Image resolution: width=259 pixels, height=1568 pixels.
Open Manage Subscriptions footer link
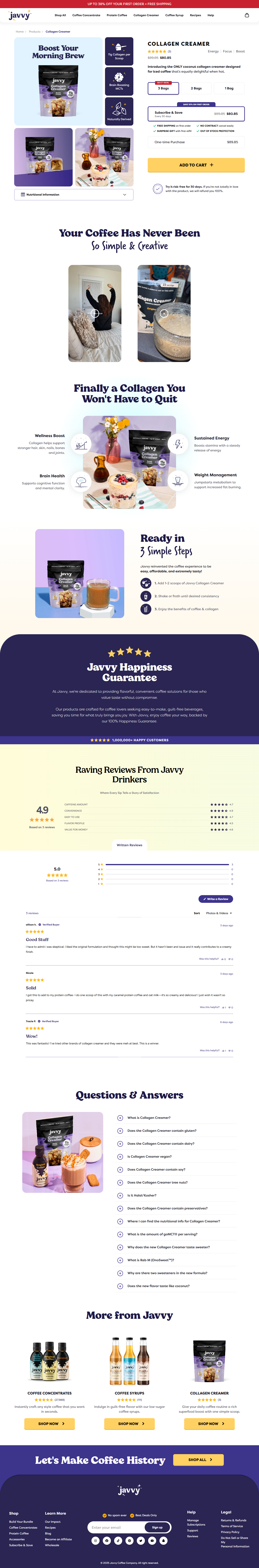click(x=196, y=1522)
